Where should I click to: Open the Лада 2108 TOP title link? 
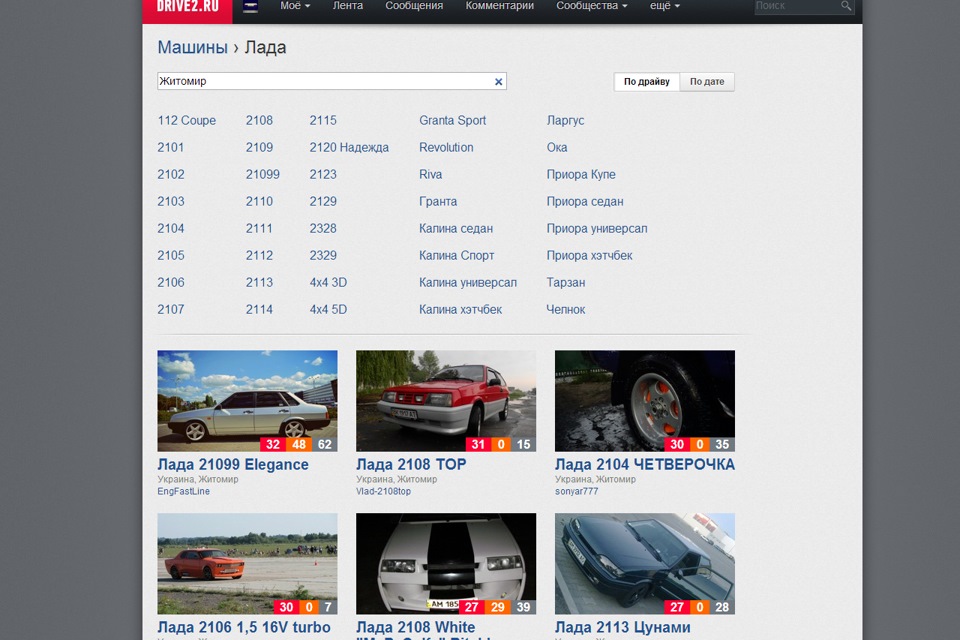coord(411,465)
